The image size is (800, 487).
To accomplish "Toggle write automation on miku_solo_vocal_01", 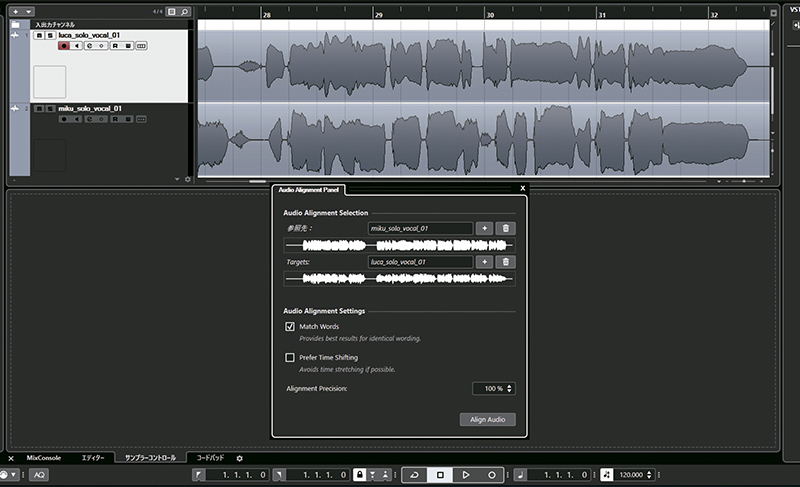I will click(x=128, y=119).
